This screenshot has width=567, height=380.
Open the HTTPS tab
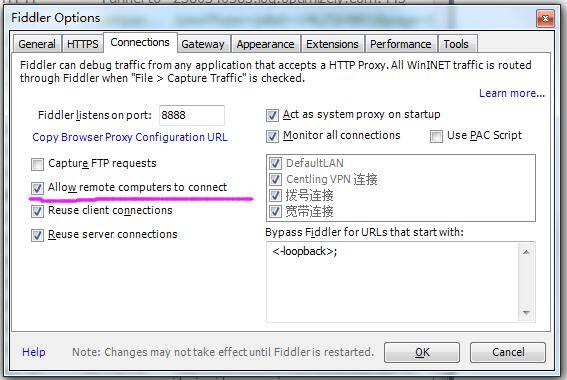click(83, 44)
